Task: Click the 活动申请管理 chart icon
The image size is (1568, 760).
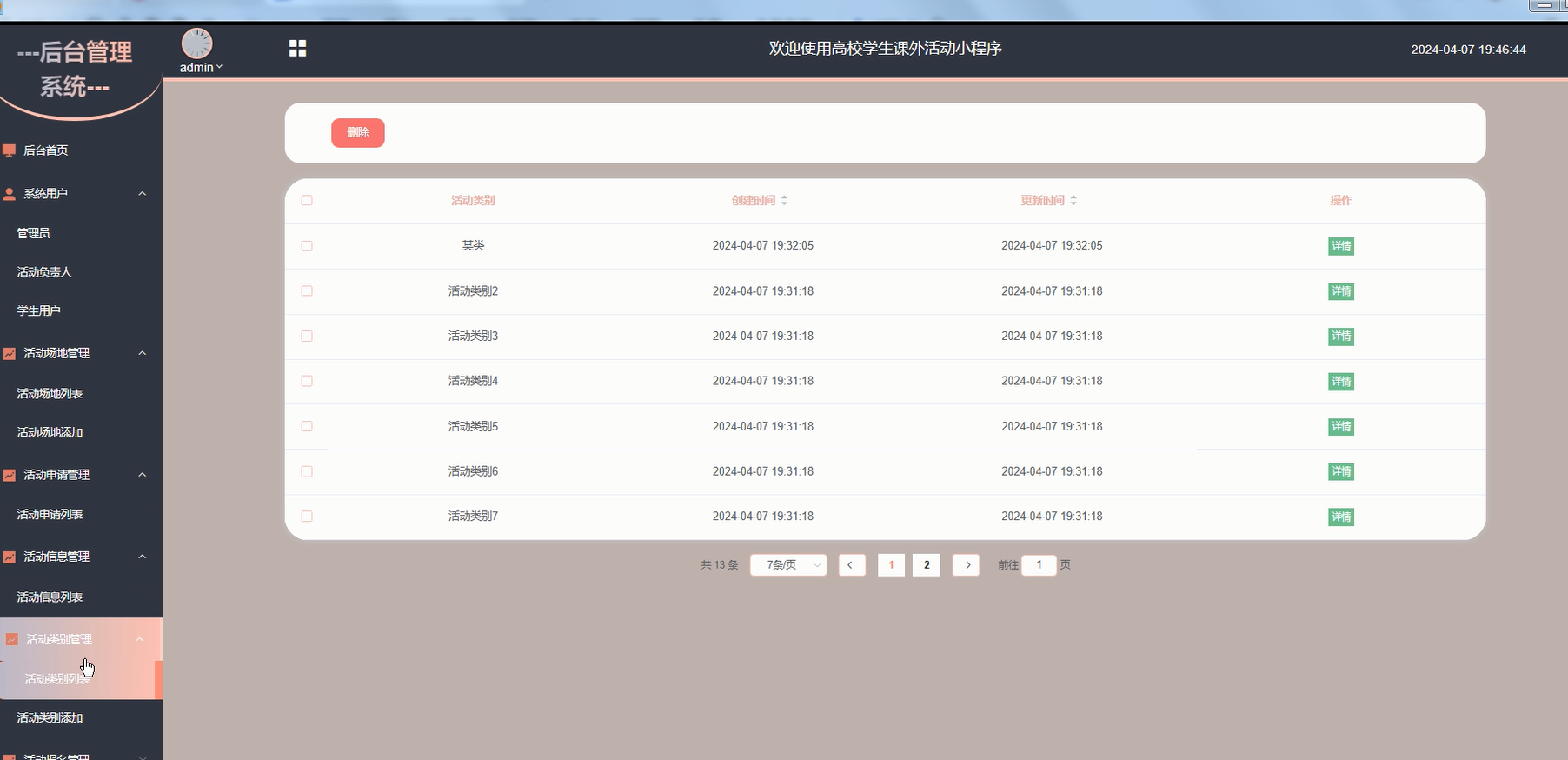Action: click(x=10, y=476)
